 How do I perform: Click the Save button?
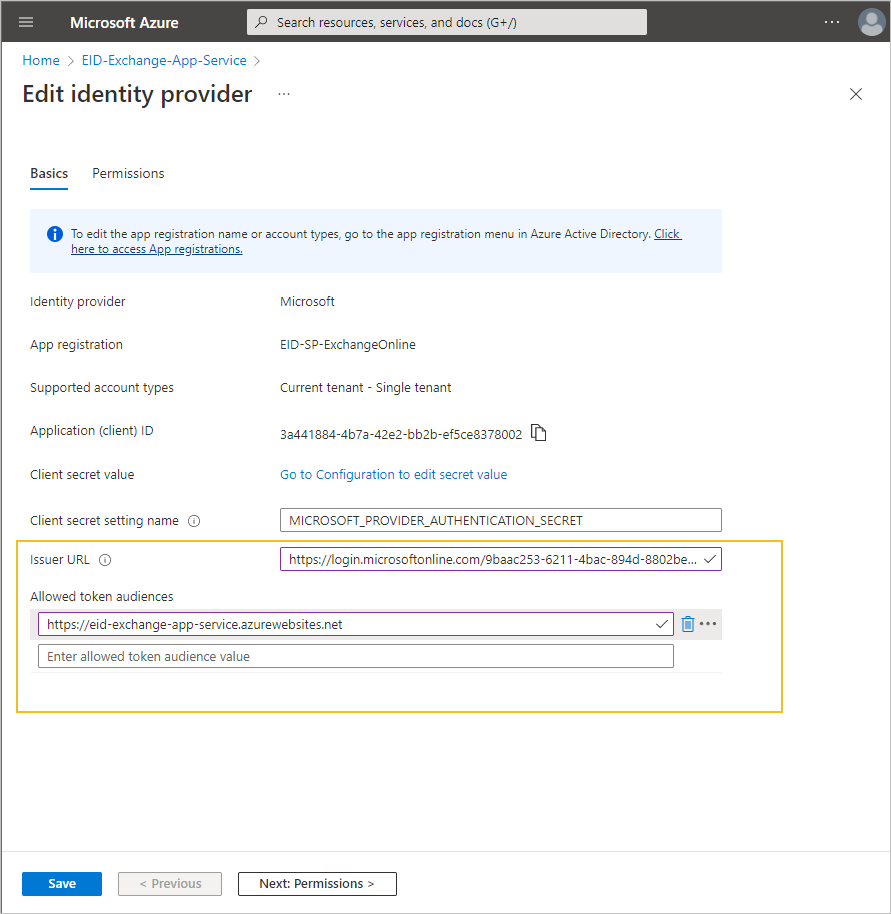point(62,883)
